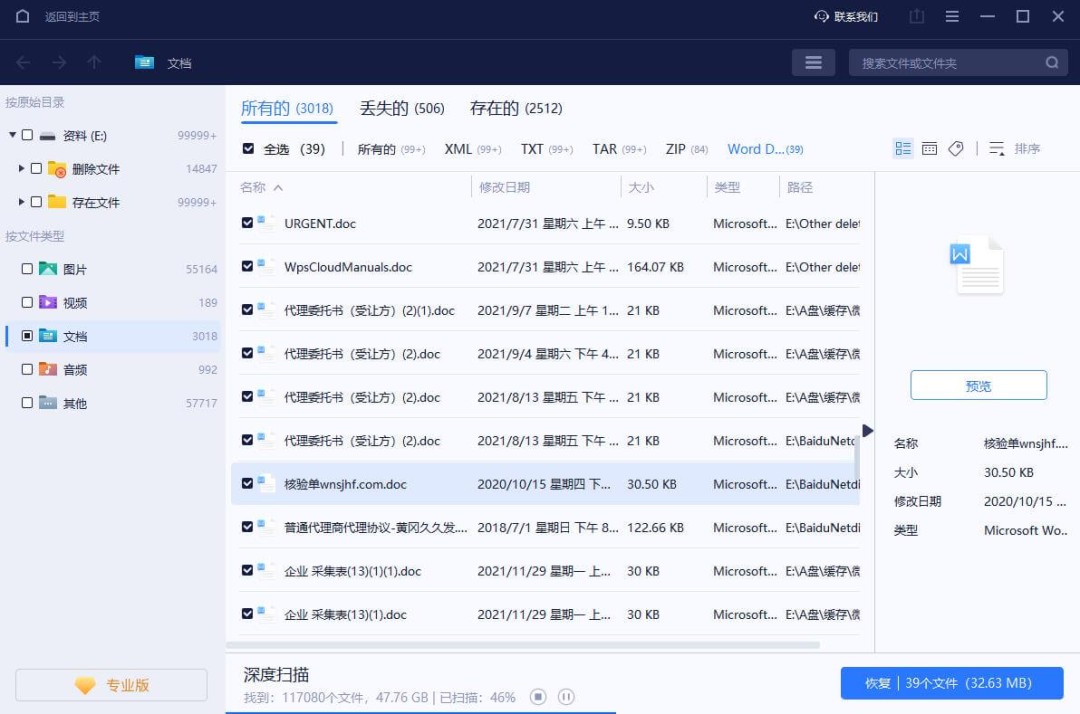This screenshot has height=714, width=1080.
Task: Click the list view icon in top bar
Action: tap(813, 62)
